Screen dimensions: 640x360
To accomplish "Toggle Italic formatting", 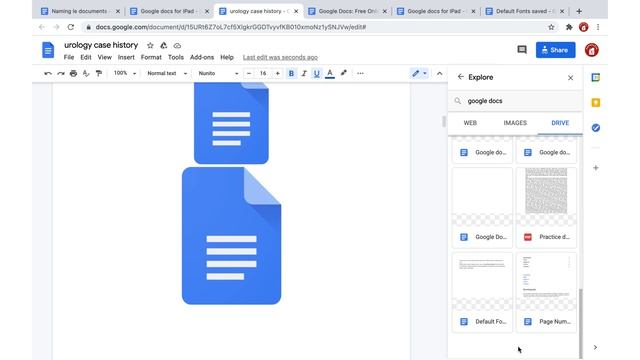I will [304, 73].
